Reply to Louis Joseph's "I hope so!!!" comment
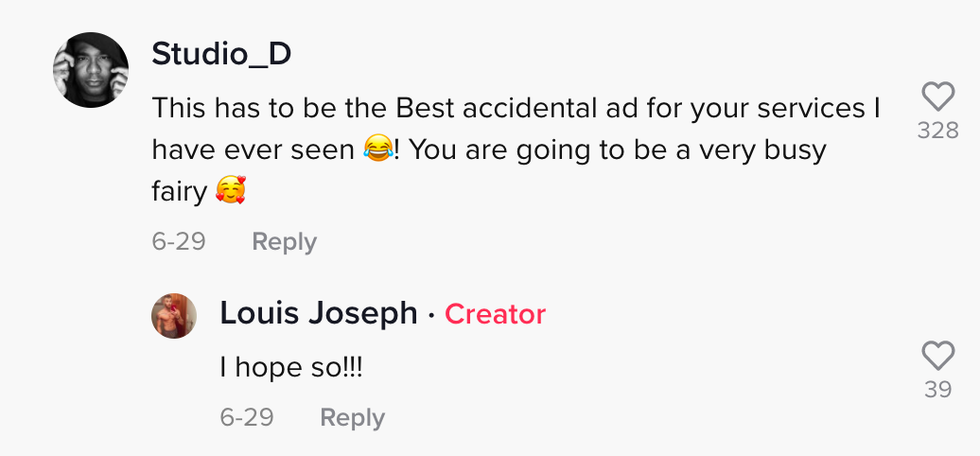980x456 pixels. point(352,417)
